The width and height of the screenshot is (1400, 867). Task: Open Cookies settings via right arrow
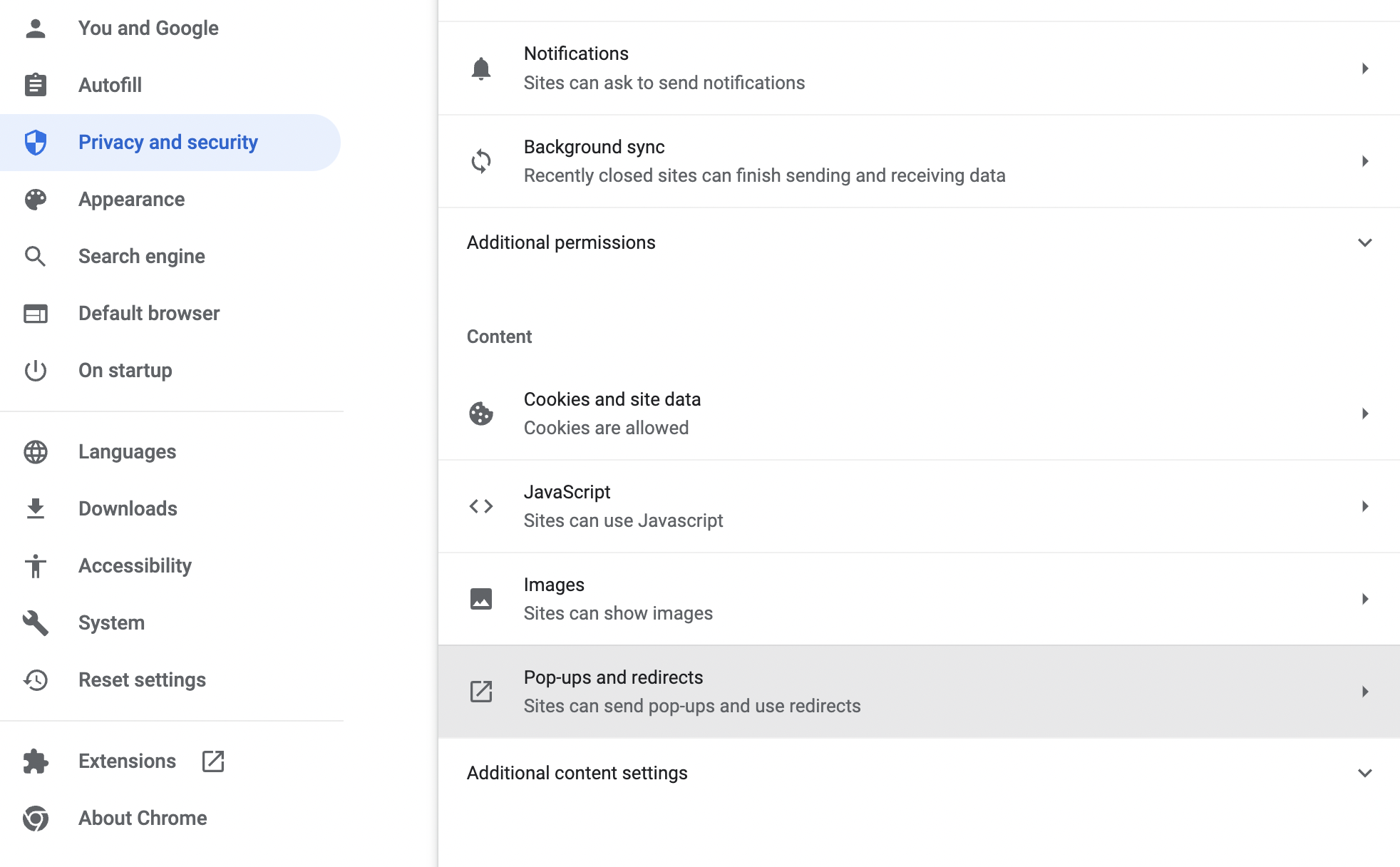click(x=1364, y=414)
